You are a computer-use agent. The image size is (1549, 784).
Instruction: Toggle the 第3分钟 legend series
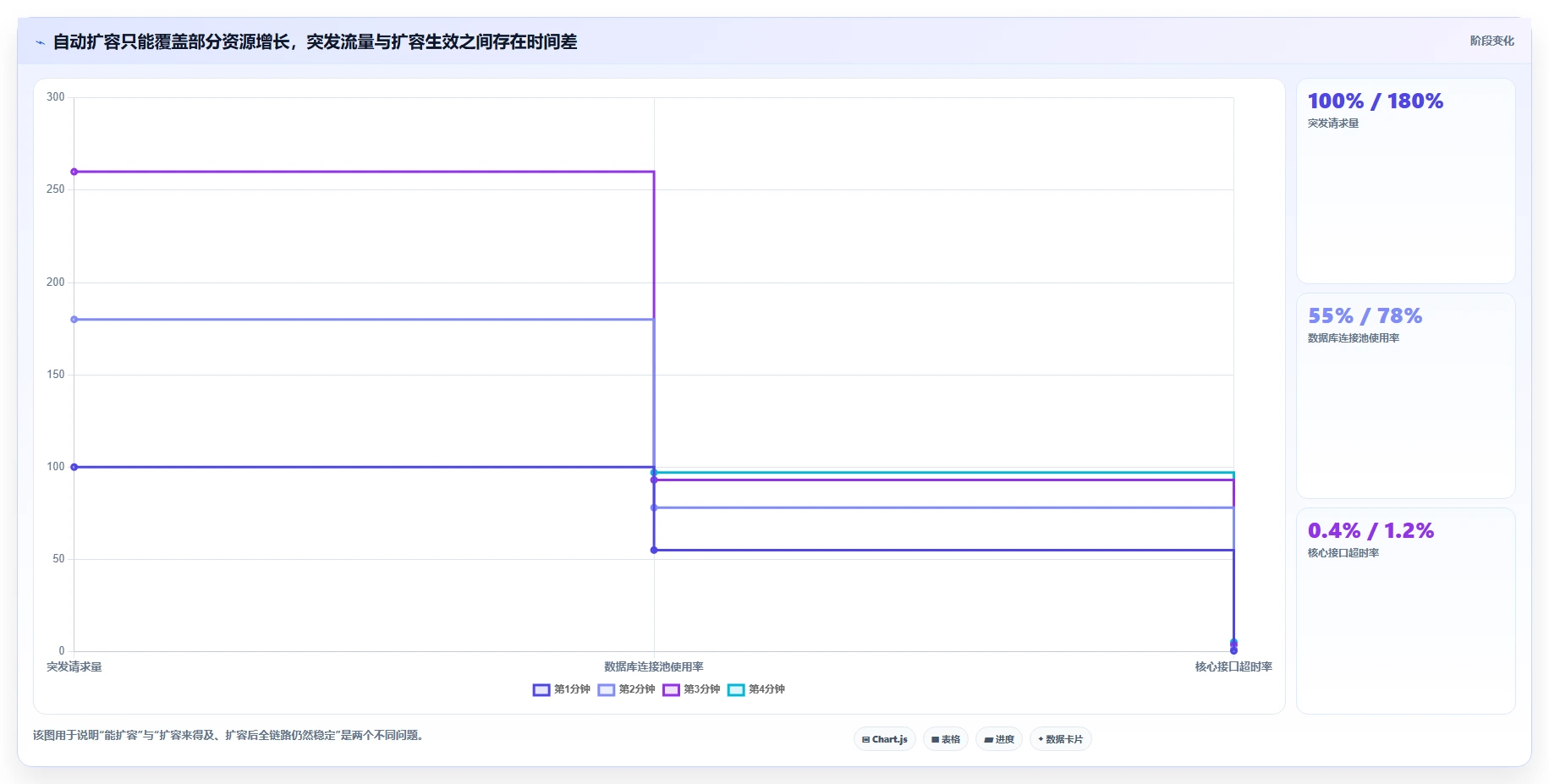tap(691, 689)
